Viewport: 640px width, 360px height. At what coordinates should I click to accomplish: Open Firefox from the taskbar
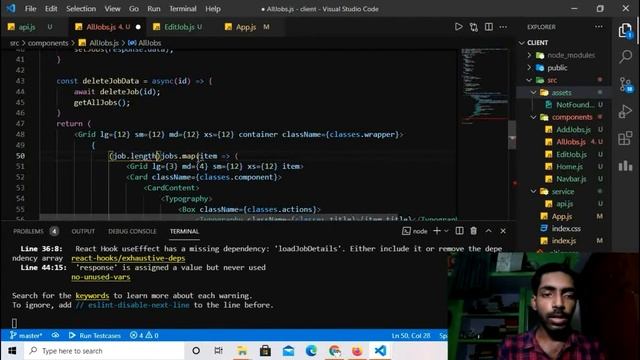[357, 351]
